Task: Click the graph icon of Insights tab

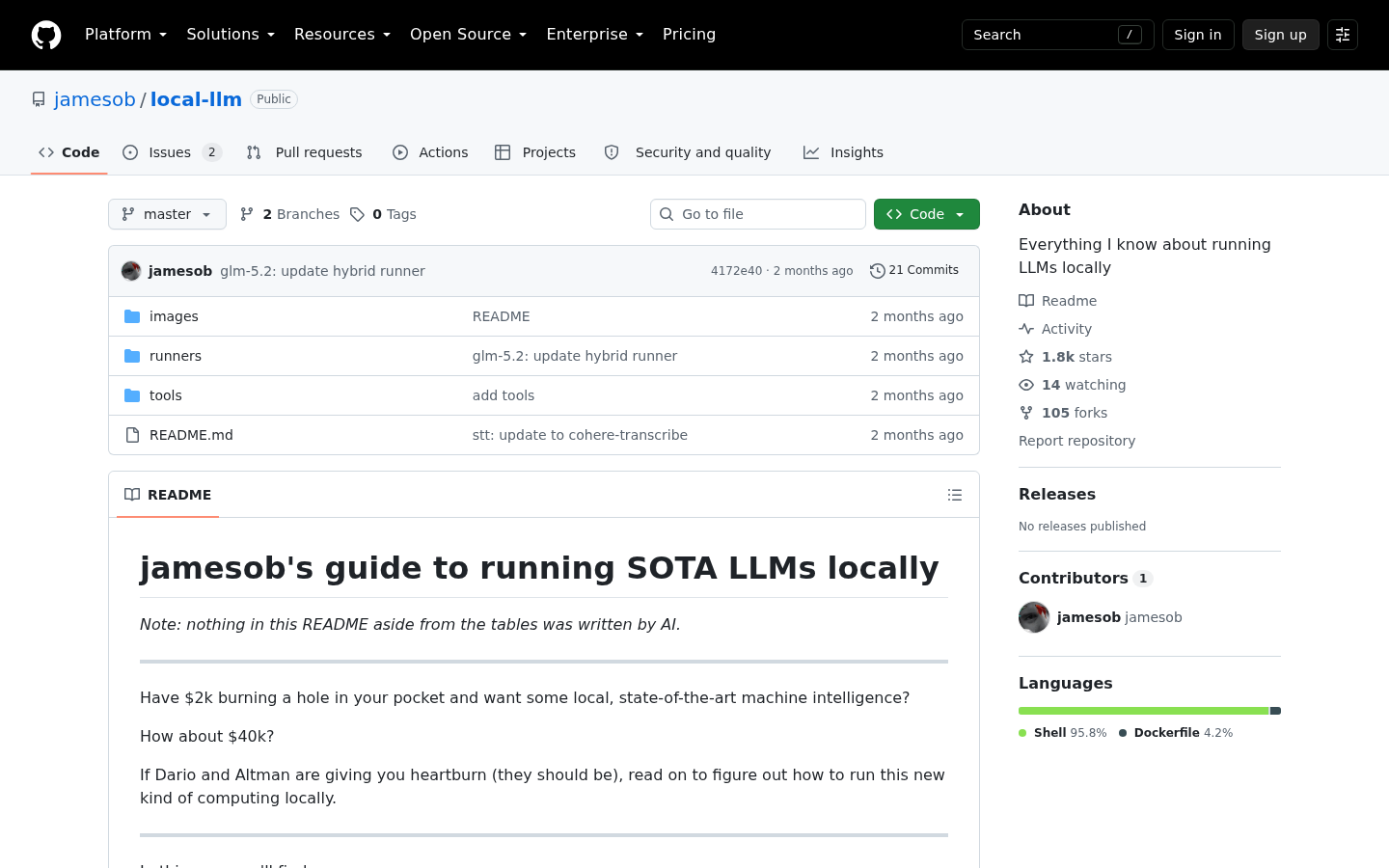Action: pos(811,152)
